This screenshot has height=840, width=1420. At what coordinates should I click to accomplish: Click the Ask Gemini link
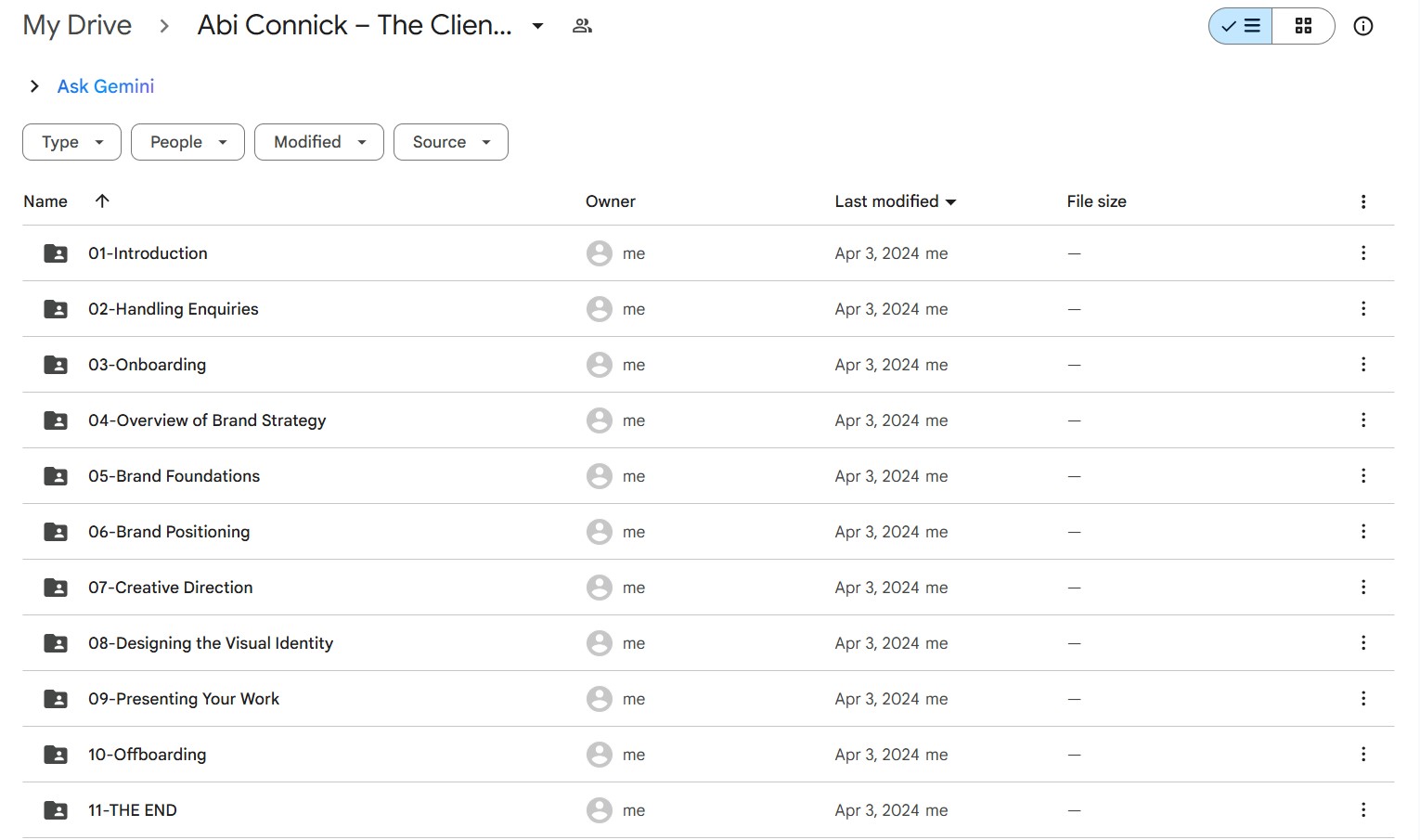pyautogui.click(x=106, y=86)
